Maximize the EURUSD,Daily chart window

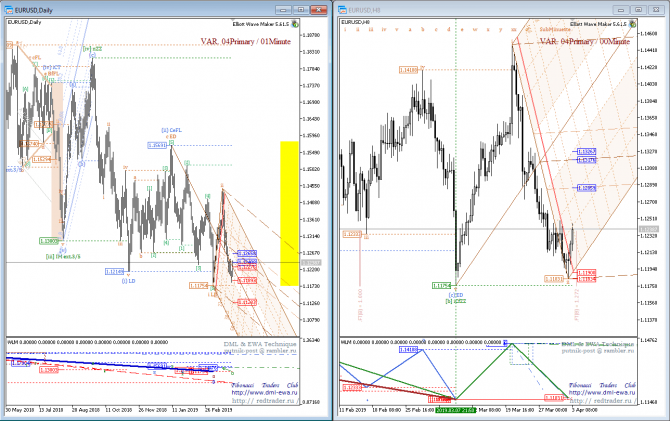[301, 9]
